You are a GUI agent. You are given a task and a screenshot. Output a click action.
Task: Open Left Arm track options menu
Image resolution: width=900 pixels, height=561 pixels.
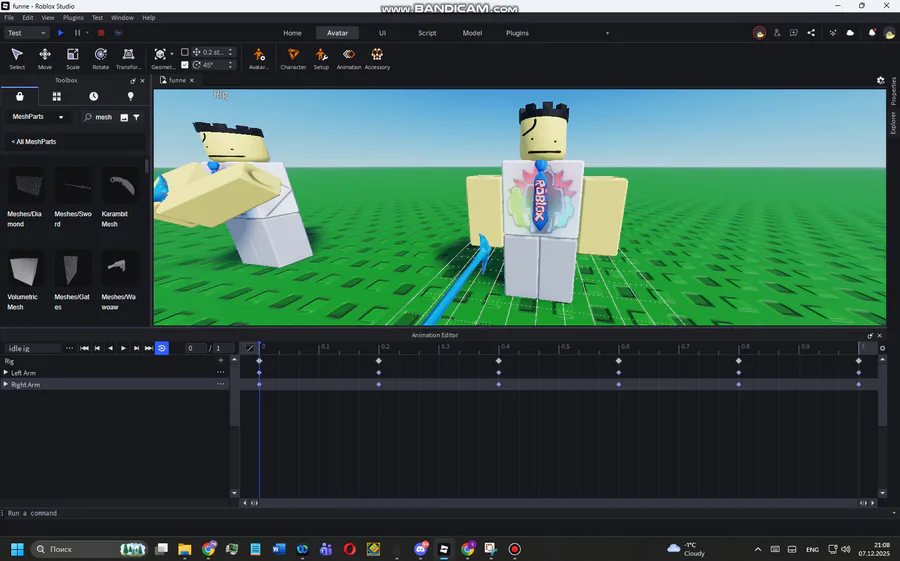220,372
